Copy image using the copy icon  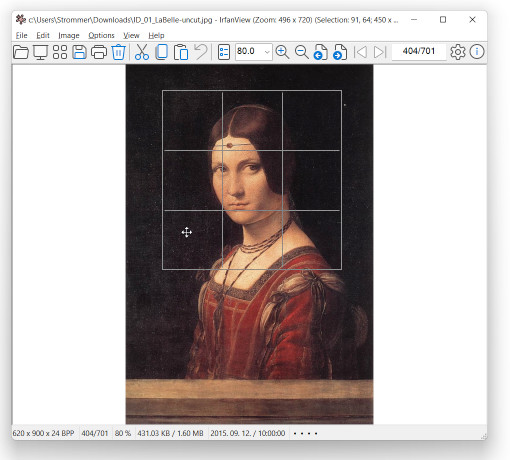pos(162,52)
